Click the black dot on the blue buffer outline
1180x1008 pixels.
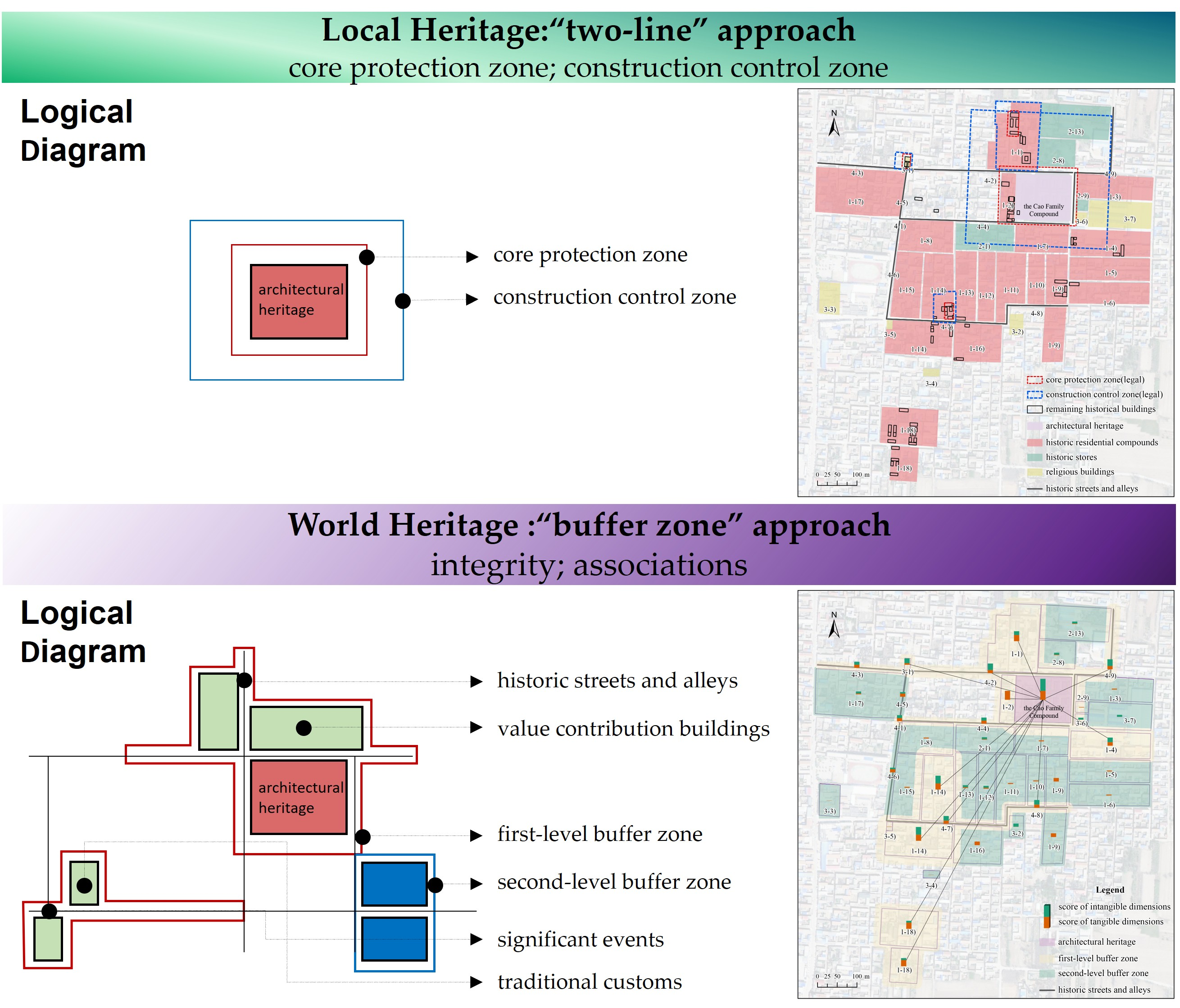(435, 885)
